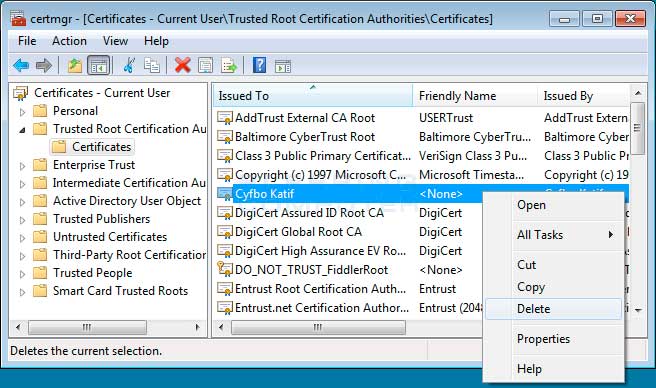
Task: Click the DigiCert Global Root CA certificate icon
Action: point(225,232)
